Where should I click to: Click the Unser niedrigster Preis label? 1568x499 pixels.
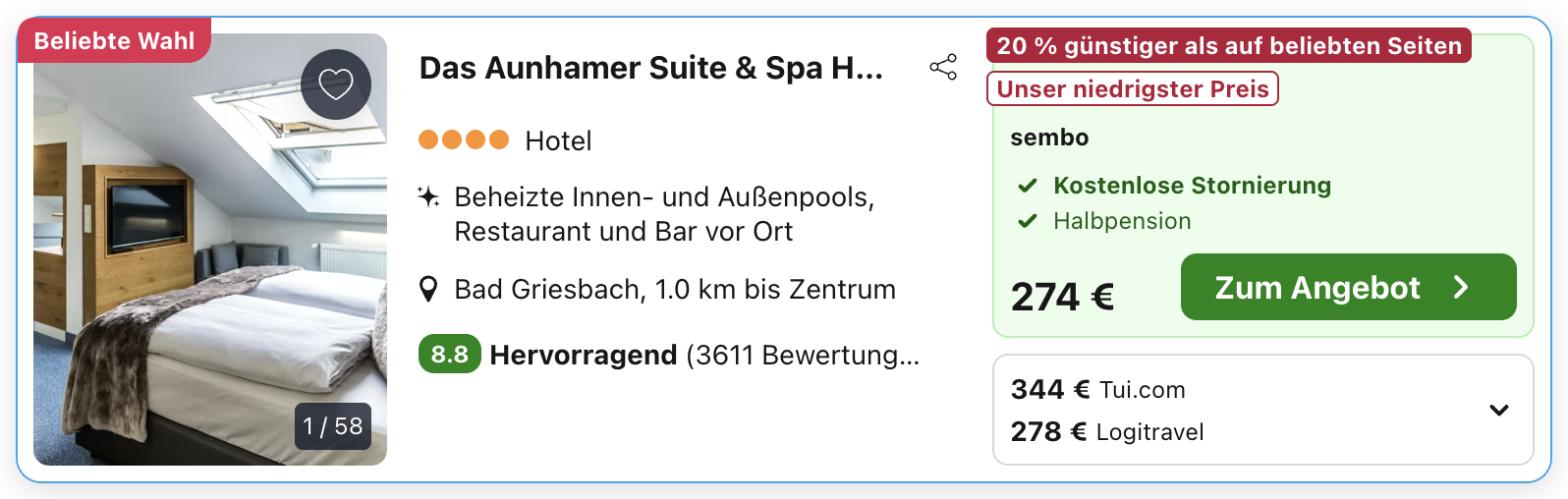pyautogui.click(x=1132, y=89)
